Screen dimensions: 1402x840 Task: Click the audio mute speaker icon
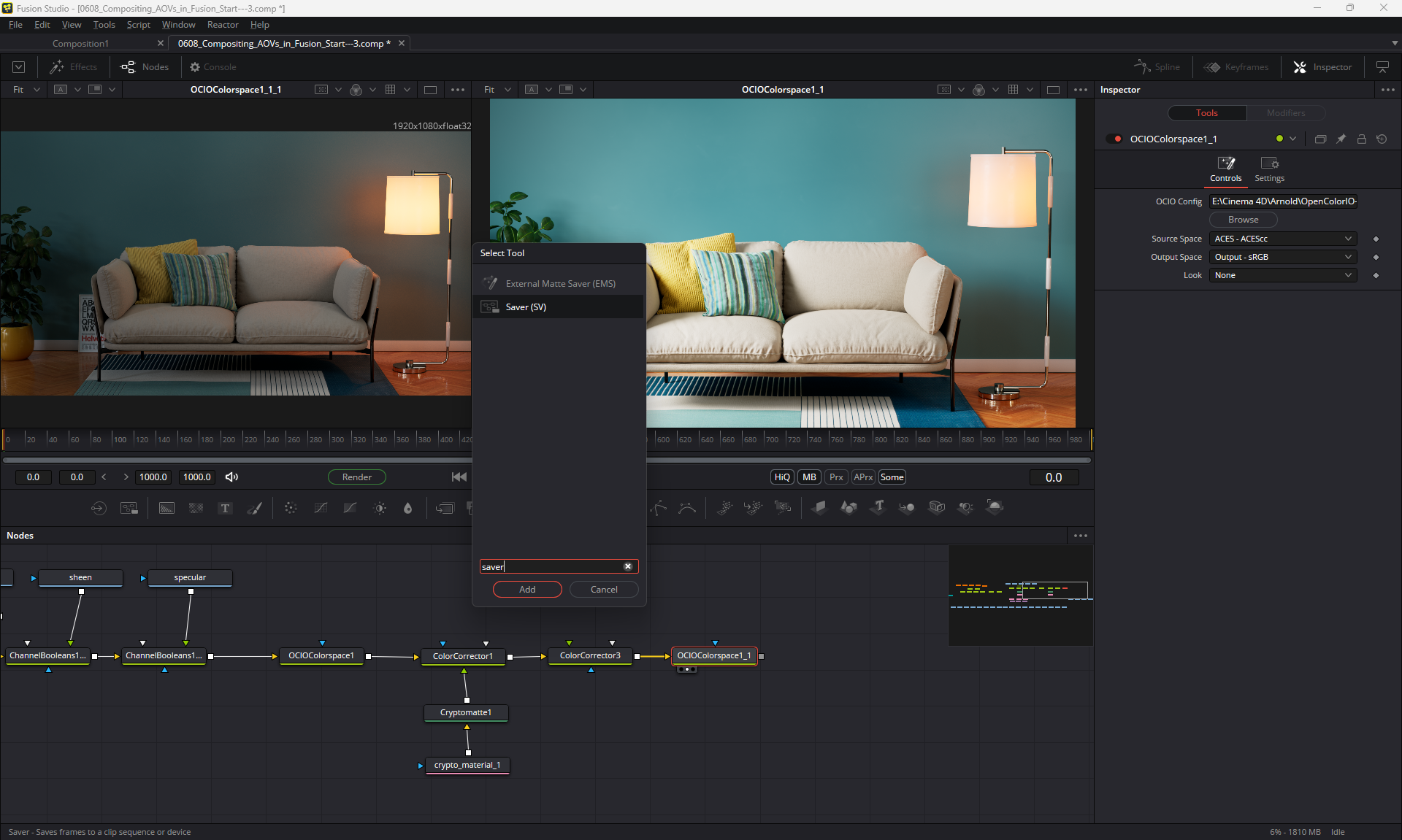[x=231, y=477]
